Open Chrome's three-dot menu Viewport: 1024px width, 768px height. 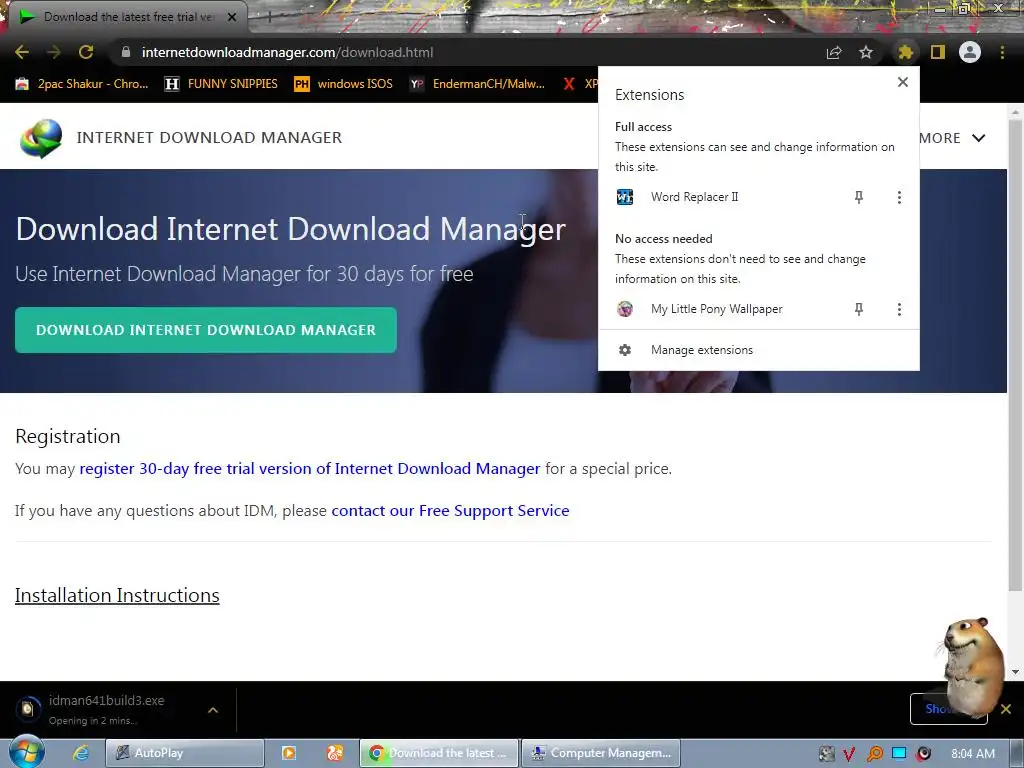click(1002, 52)
